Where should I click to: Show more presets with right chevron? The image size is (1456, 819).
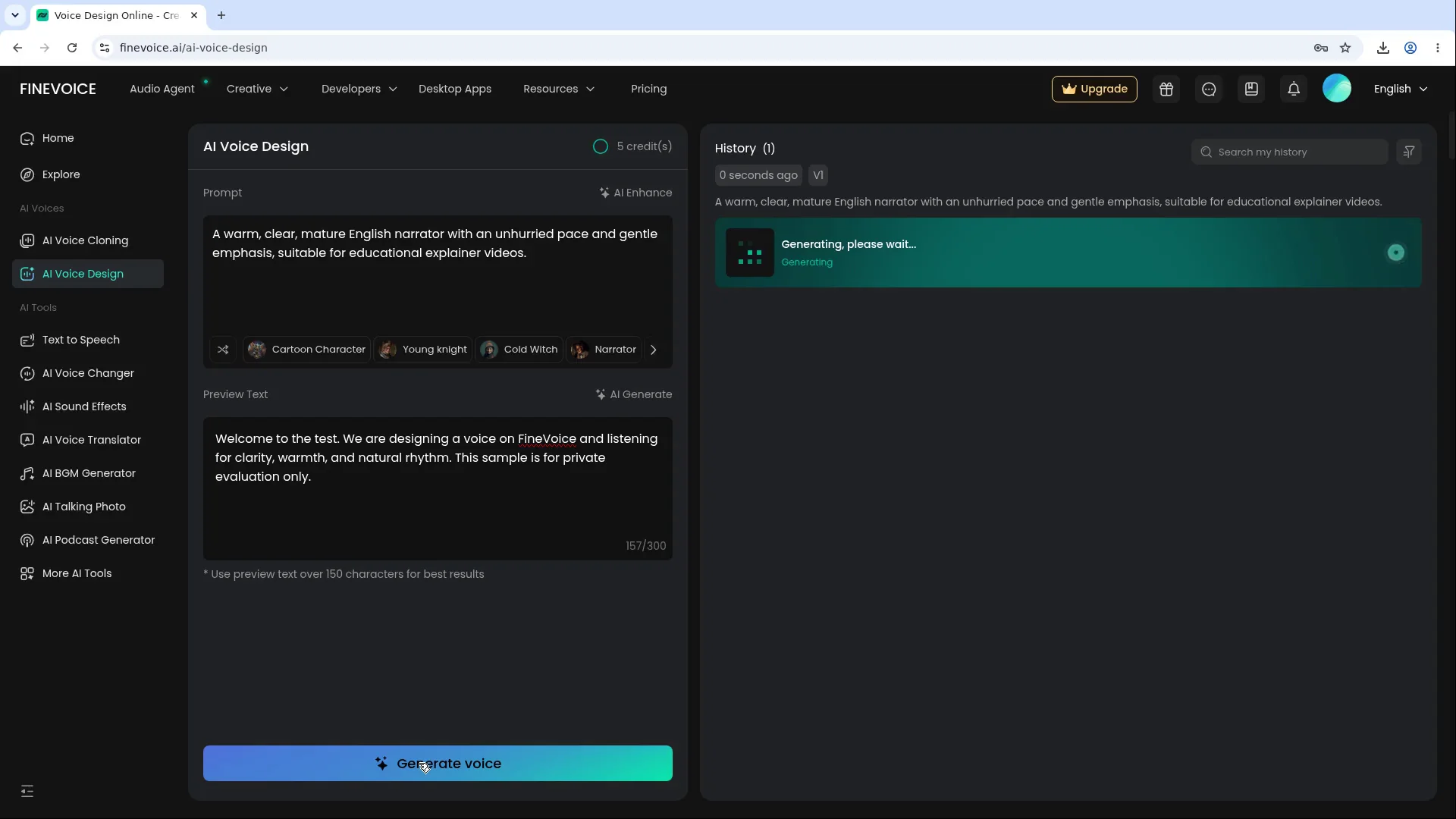coord(654,350)
